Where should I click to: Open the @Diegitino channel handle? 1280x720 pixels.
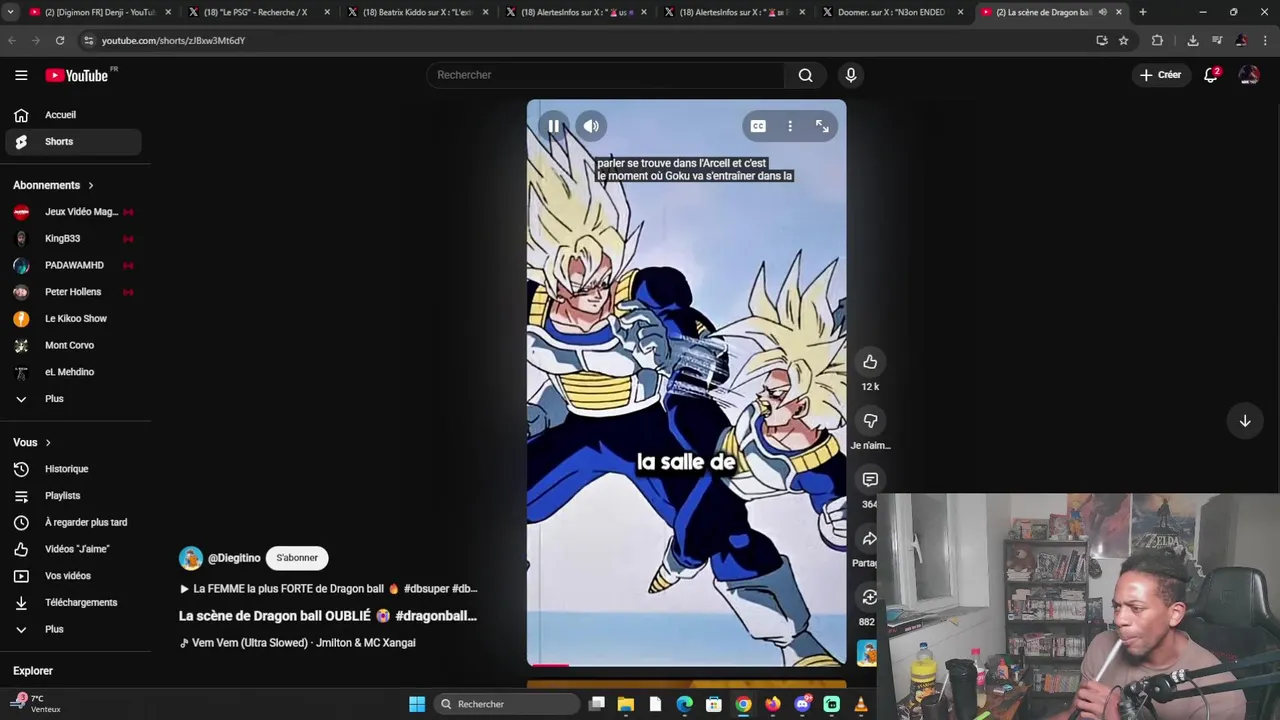234,558
